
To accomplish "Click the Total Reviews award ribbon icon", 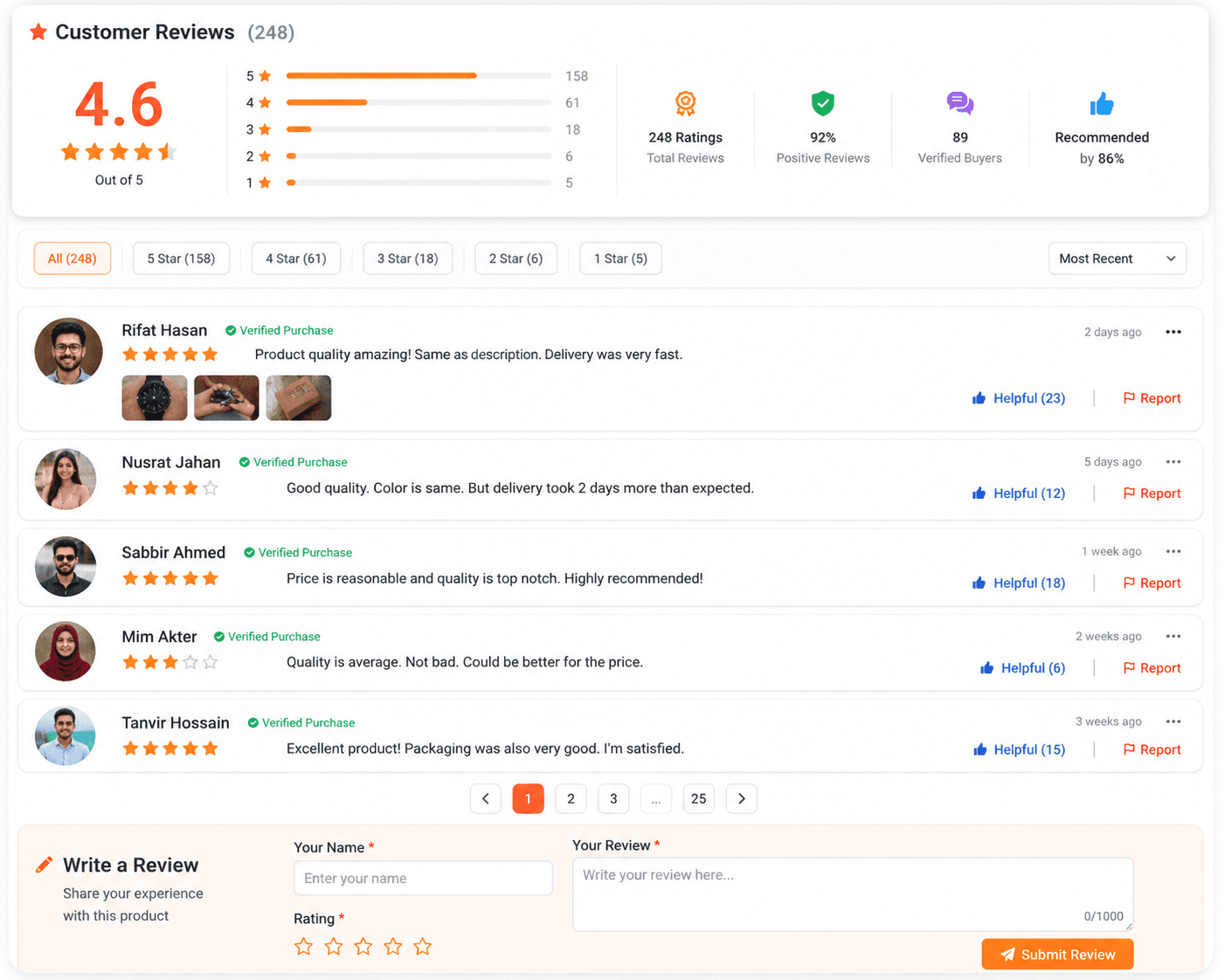I will 686,103.
